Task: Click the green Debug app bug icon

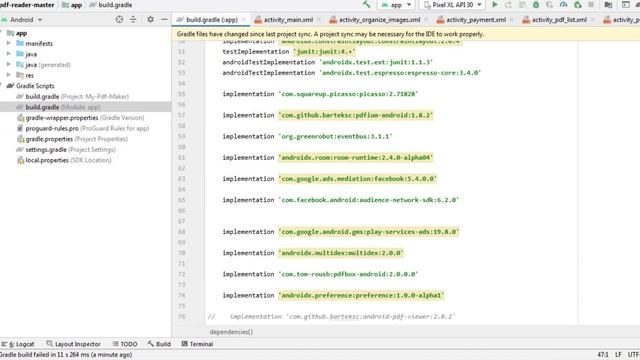Action: (x=536, y=5)
